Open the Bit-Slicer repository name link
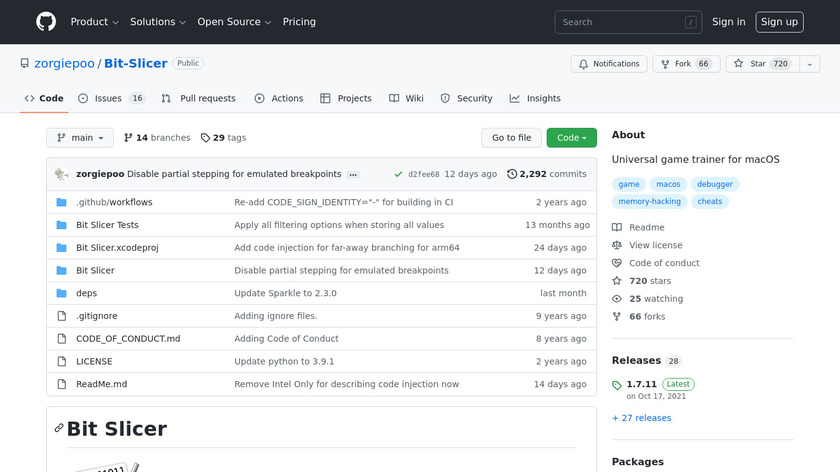Screen dimensions: 840x472 pyautogui.click(x=136, y=63)
